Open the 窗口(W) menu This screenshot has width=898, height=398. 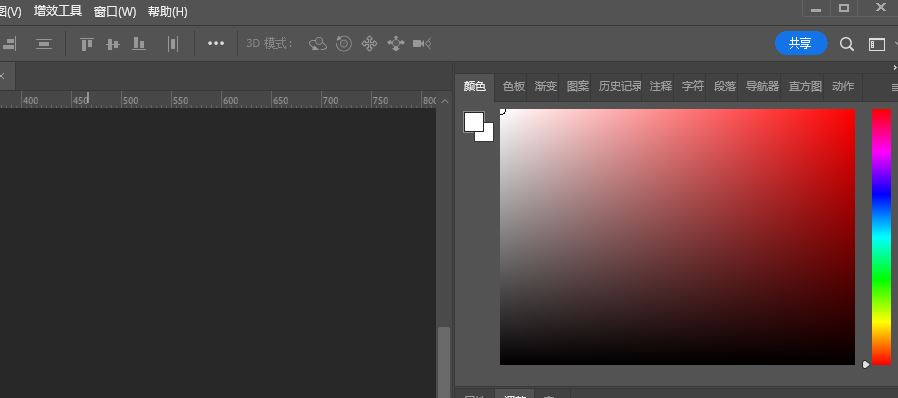pos(115,11)
